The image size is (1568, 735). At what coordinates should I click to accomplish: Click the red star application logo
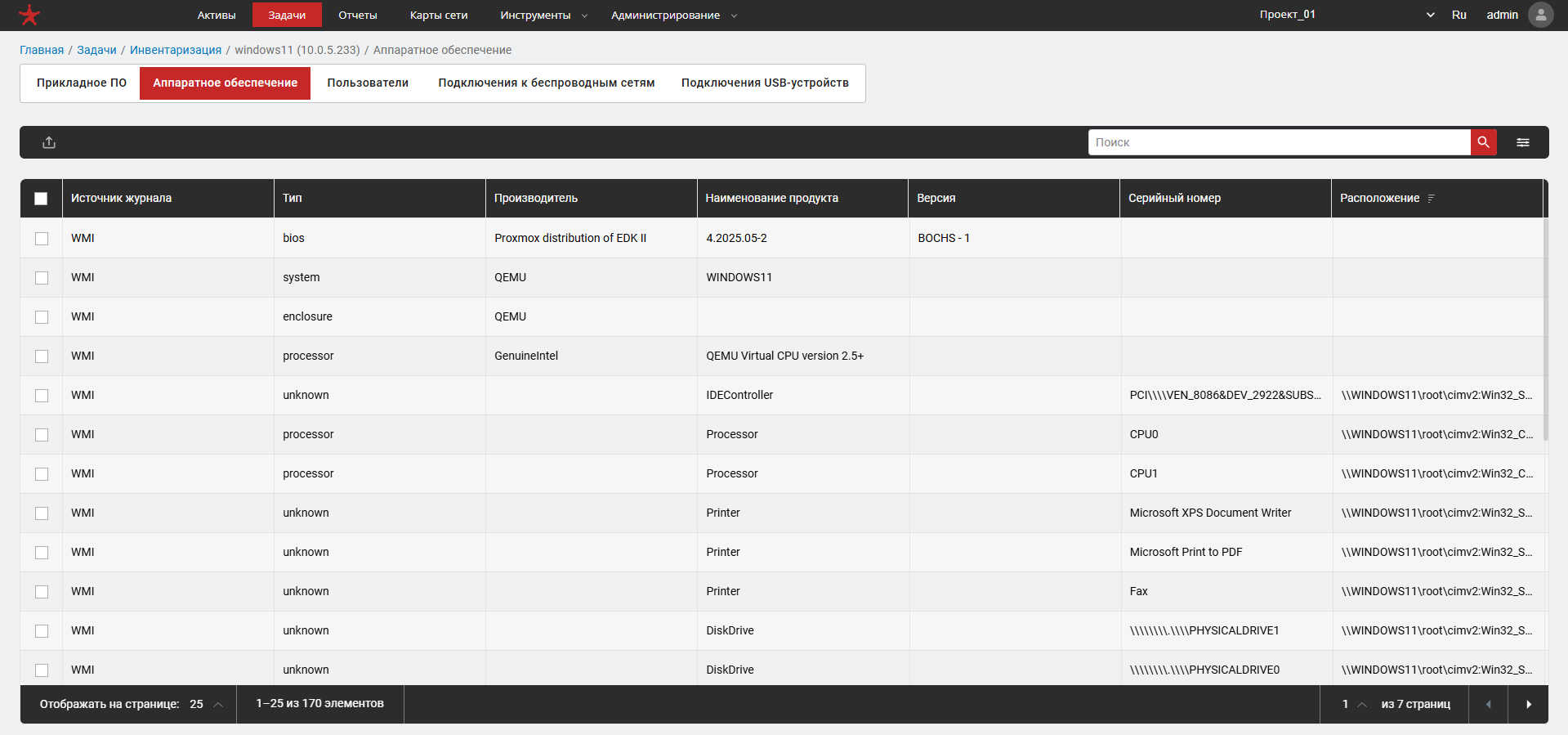29,15
